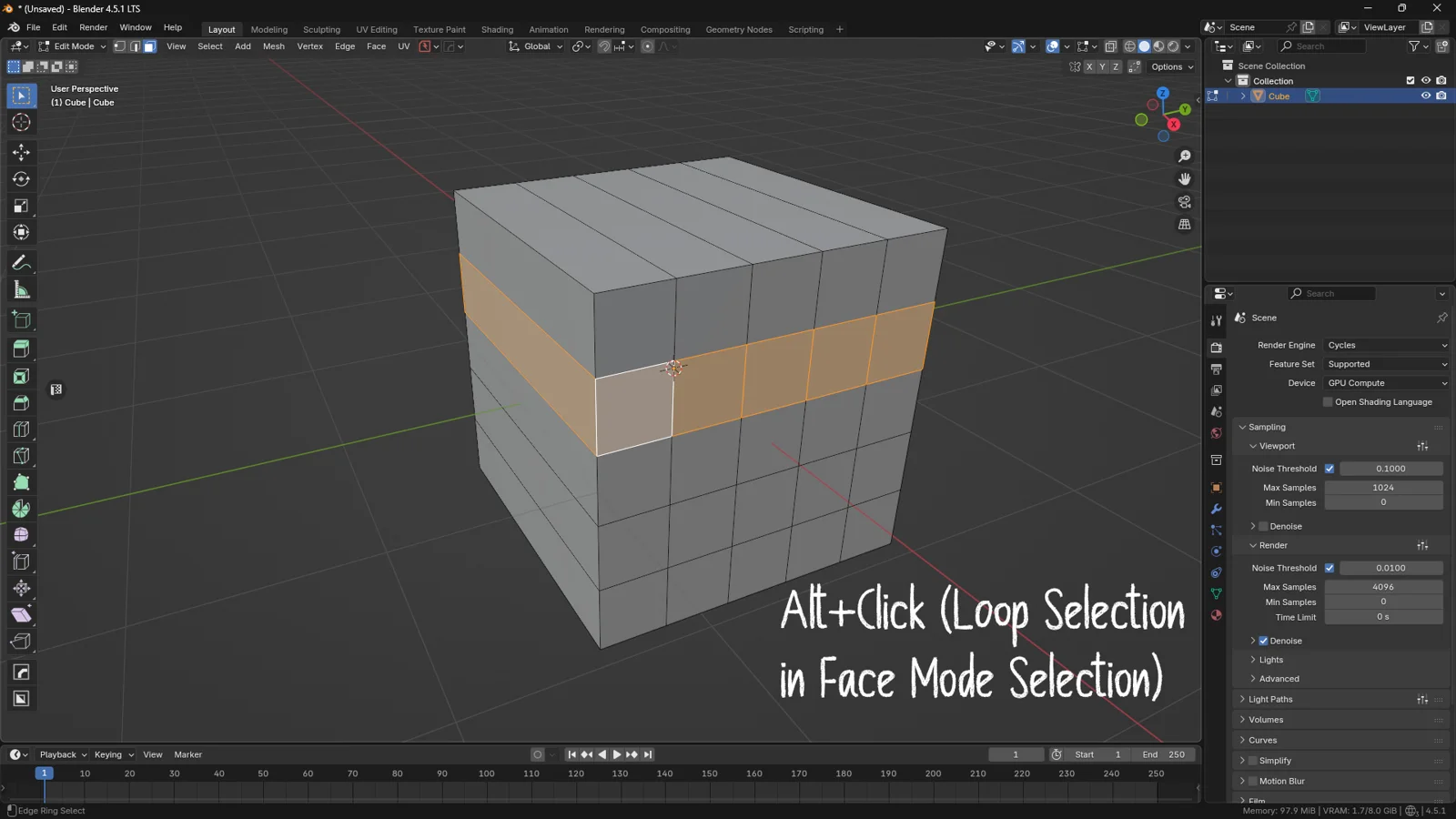Select the Cursor tool in left toolbar

21,123
